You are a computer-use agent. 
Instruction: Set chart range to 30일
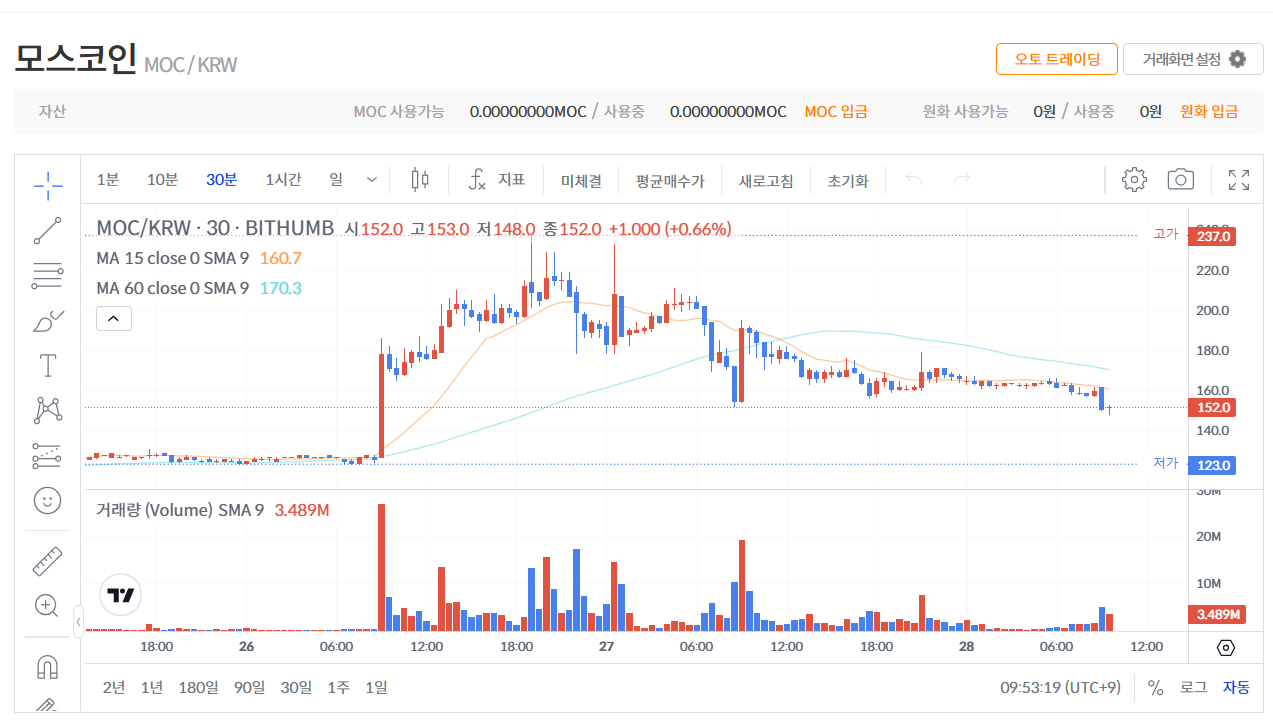pyautogui.click(x=296, y=687)
